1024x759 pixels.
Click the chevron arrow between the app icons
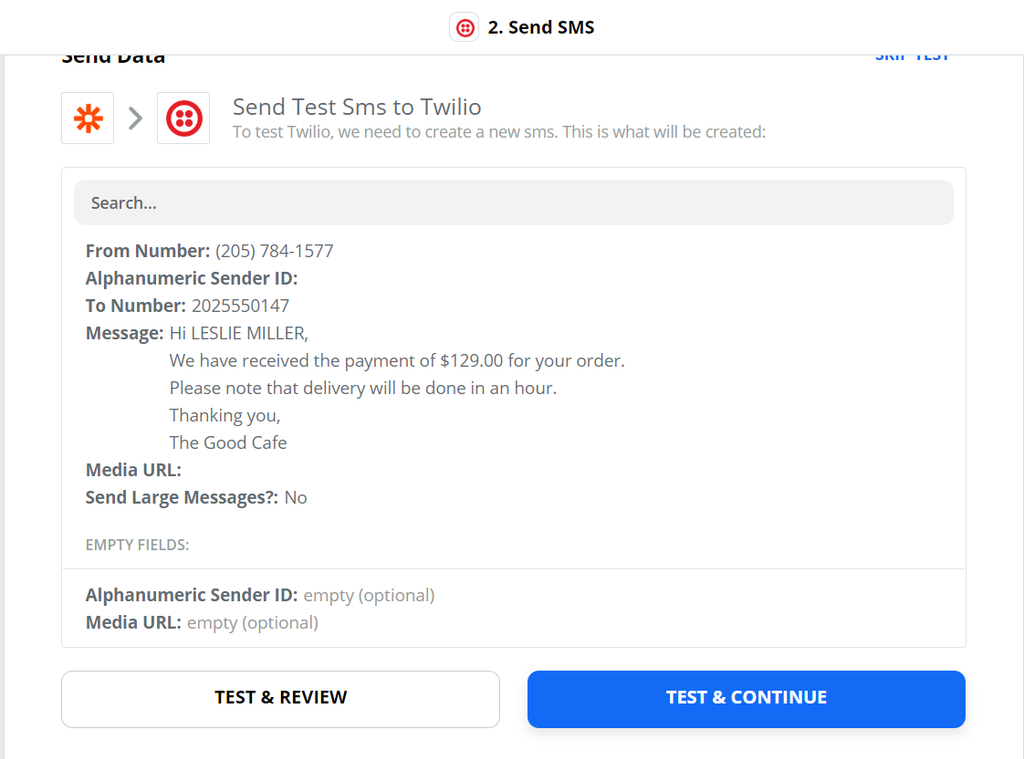[136, 119]
